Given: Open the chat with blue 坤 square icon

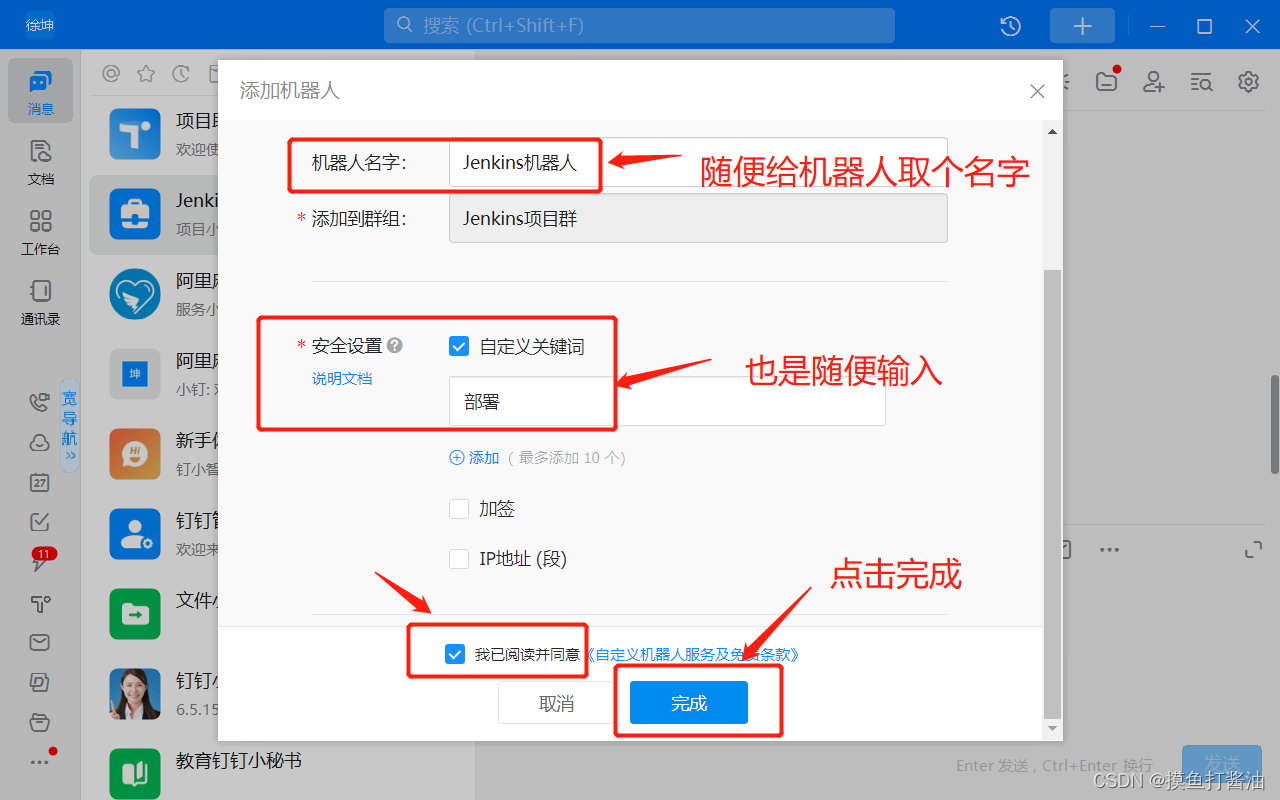Looking at the screenshot, I should (153, 374).
